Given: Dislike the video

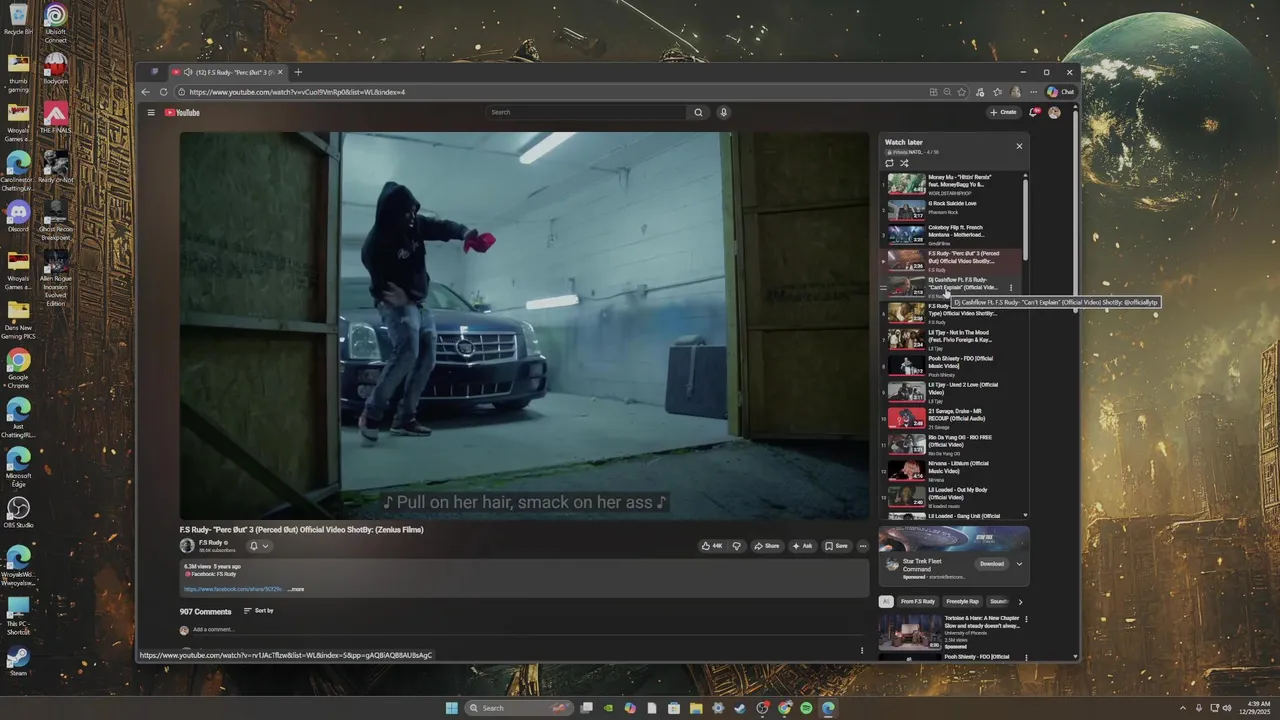Looking at the screenshot, I should pos(737,546).
